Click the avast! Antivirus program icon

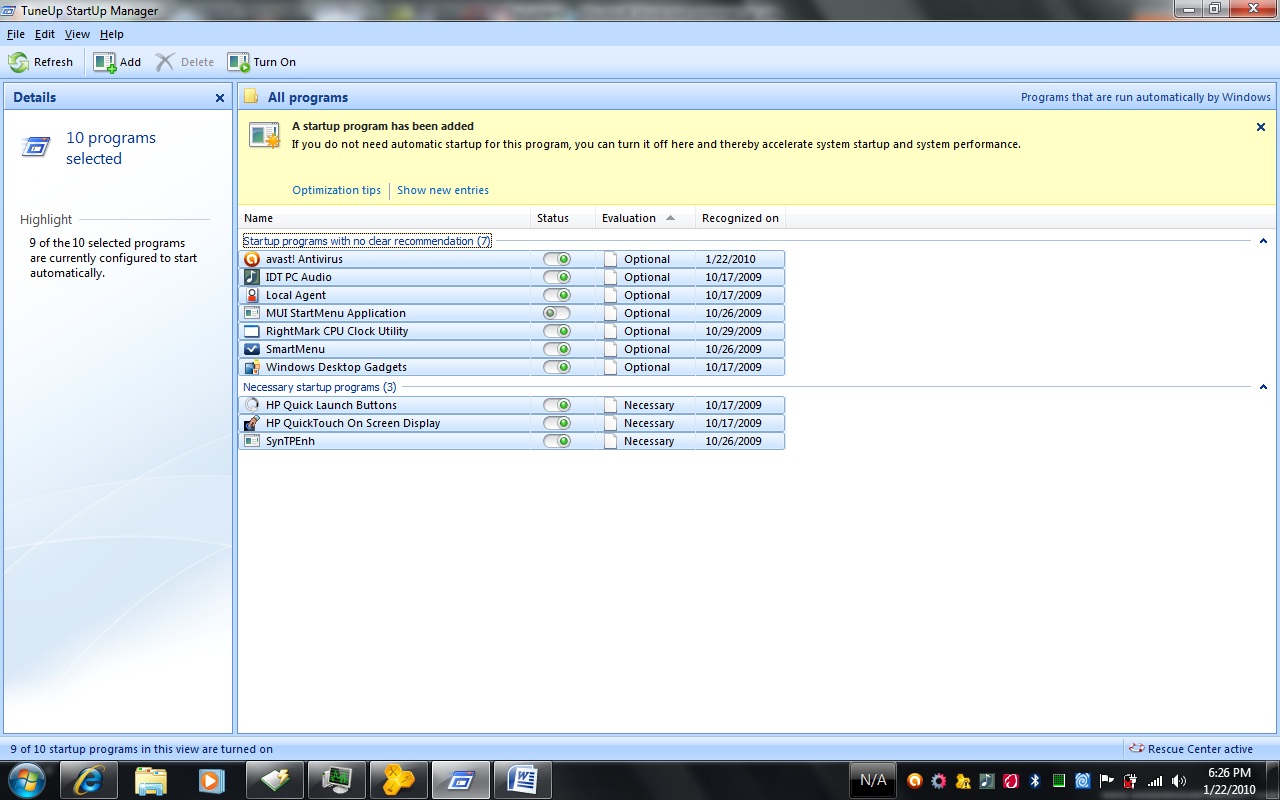tap(252, 259)
